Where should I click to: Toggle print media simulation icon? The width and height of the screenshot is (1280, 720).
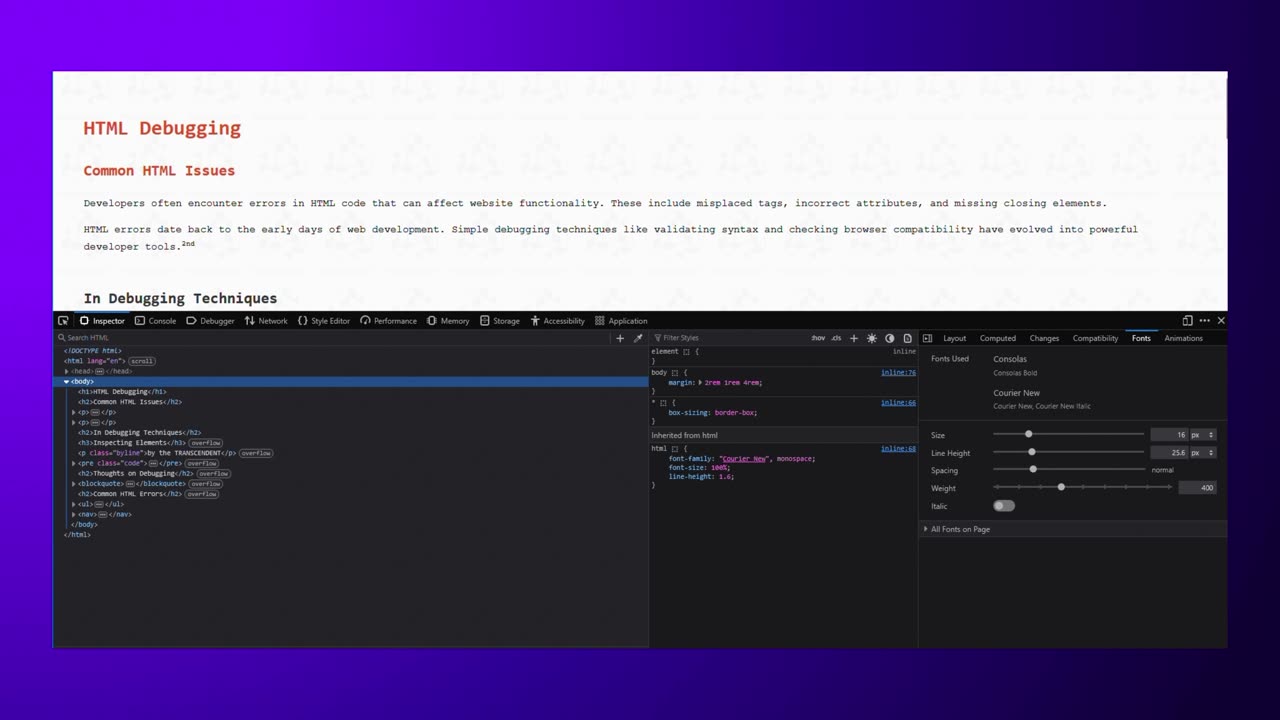(x=908, y=338)
